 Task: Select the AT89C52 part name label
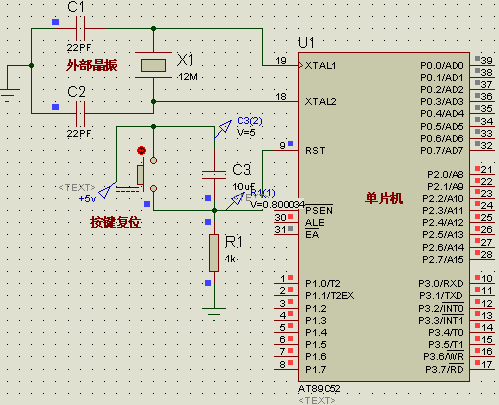319,389
